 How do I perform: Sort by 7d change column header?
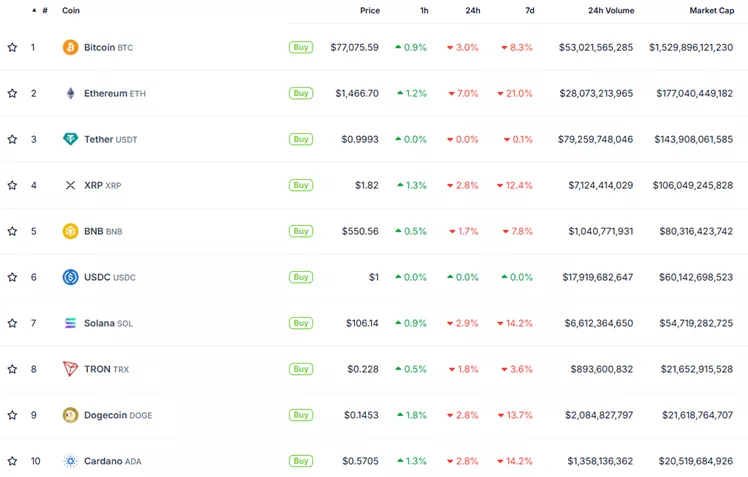529,10
